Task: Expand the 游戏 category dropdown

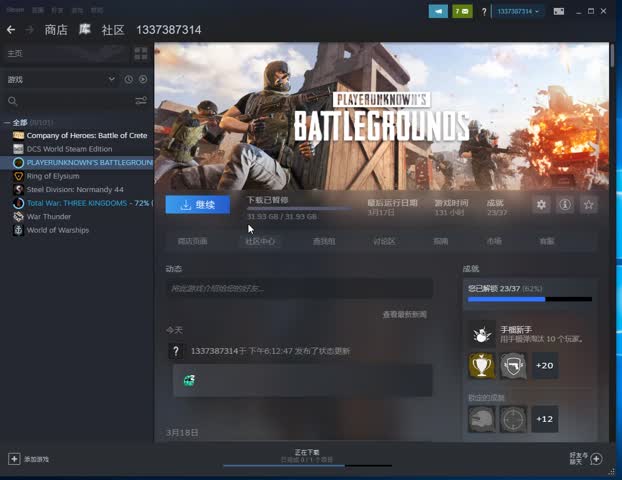Action: [x=111, y=79]
